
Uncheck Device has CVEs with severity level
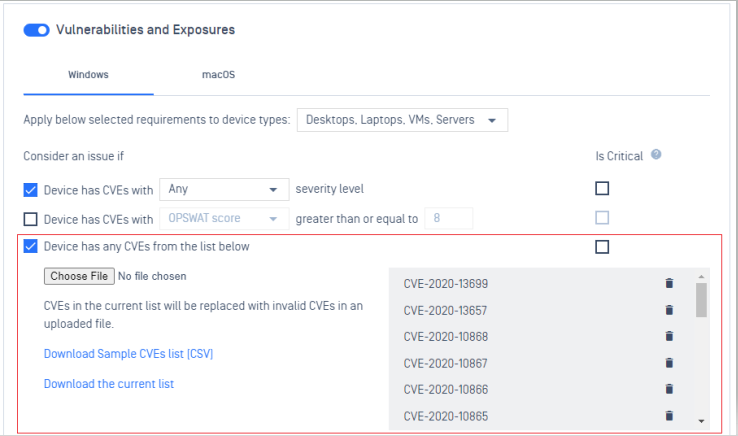30,190
